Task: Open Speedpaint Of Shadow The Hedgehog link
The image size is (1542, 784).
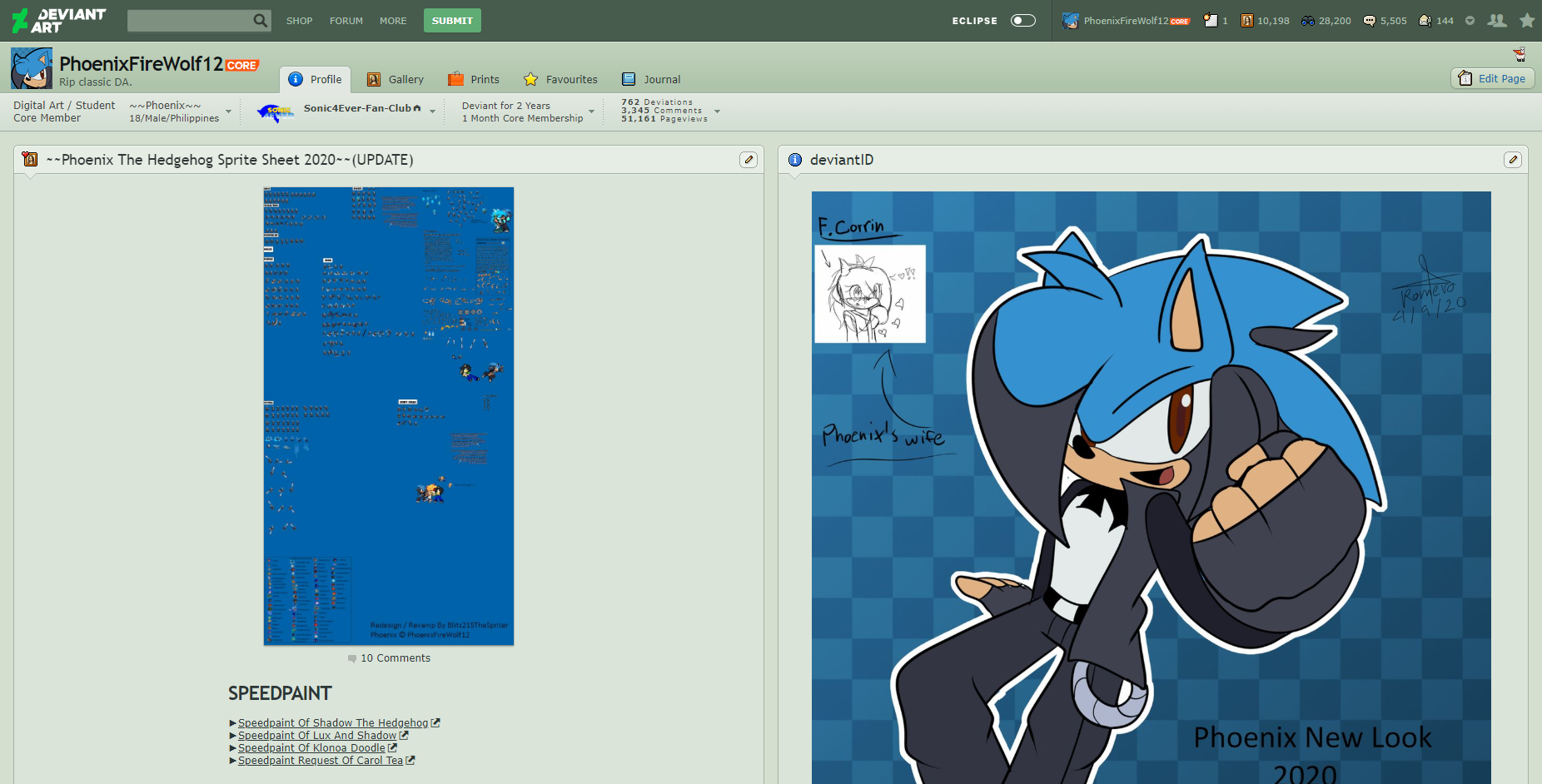Action: point(333,723)
